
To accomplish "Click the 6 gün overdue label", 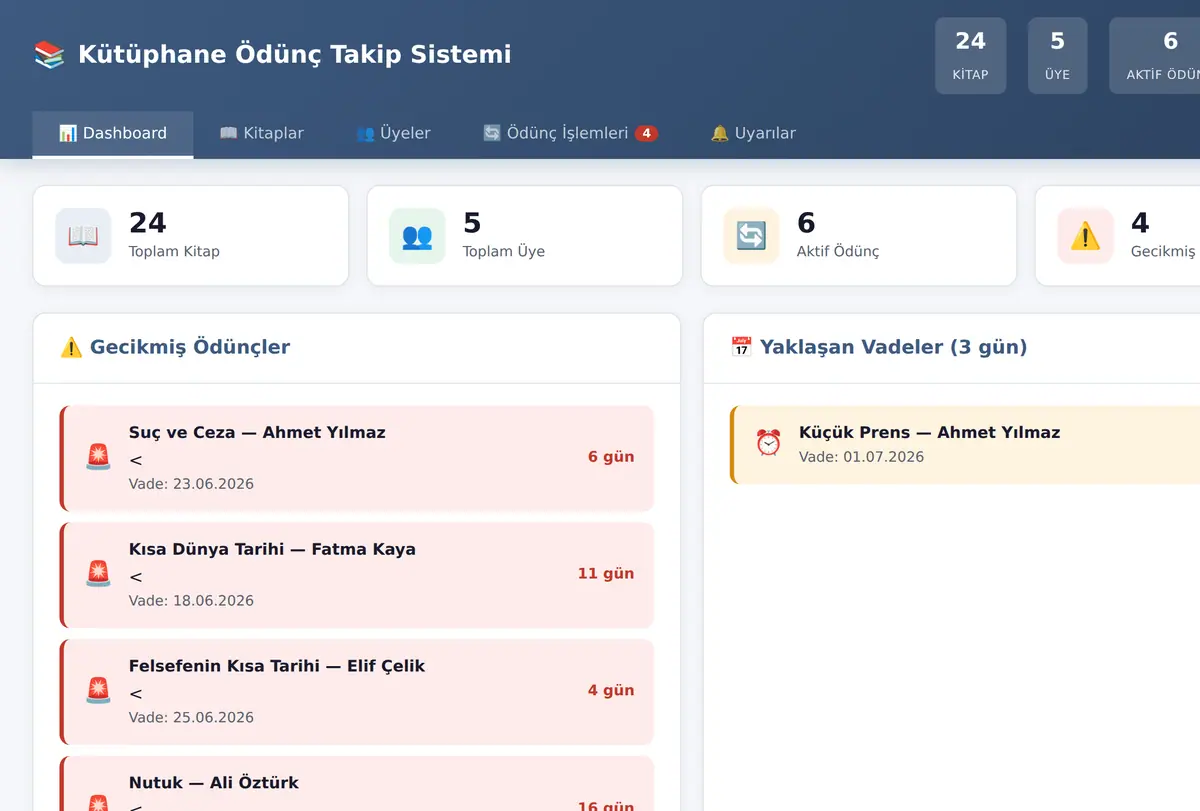I will [x=611, y=457].
